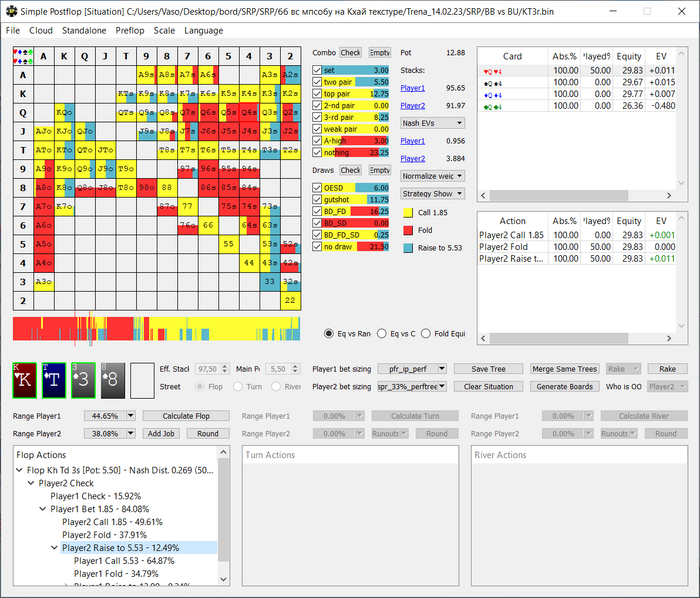Click the King of hearts board card
This screenshot has width=700, height=598.
[x=25, y=380]
